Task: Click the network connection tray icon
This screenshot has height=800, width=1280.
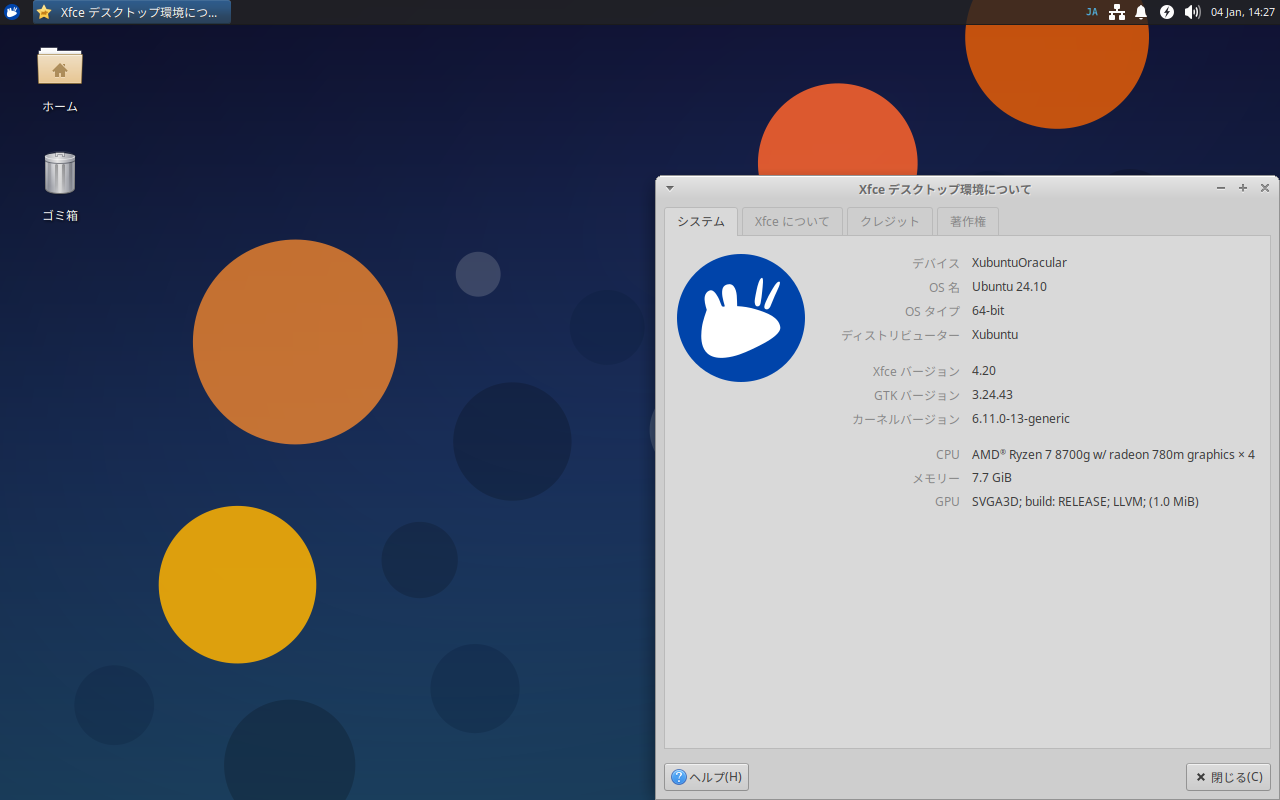Action: click(1116, 12)
